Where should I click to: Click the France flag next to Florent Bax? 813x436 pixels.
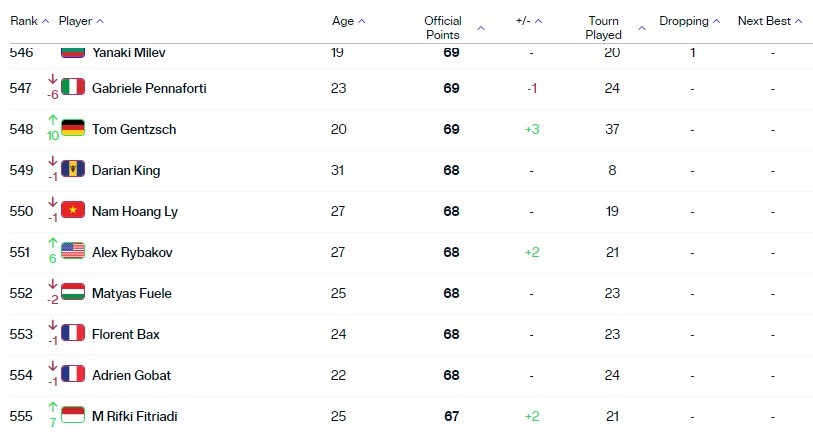tap(73, 332)
